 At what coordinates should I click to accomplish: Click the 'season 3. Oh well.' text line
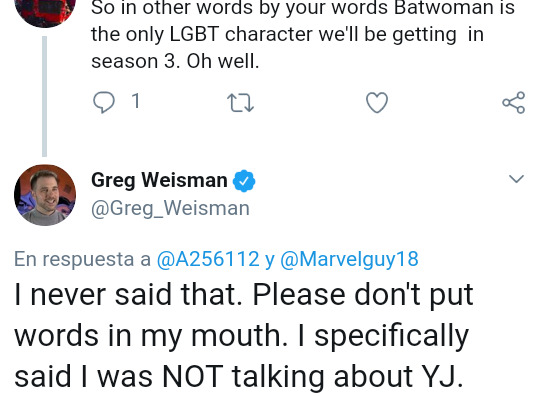(x=175, y=61)
